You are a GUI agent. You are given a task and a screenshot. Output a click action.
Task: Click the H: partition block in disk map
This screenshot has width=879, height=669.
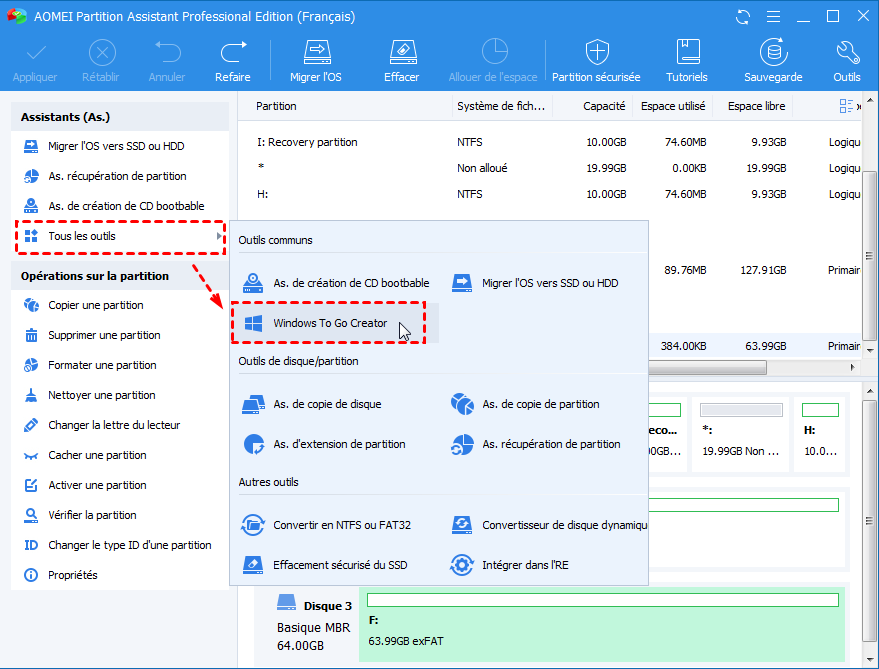(x=820, y=434)
